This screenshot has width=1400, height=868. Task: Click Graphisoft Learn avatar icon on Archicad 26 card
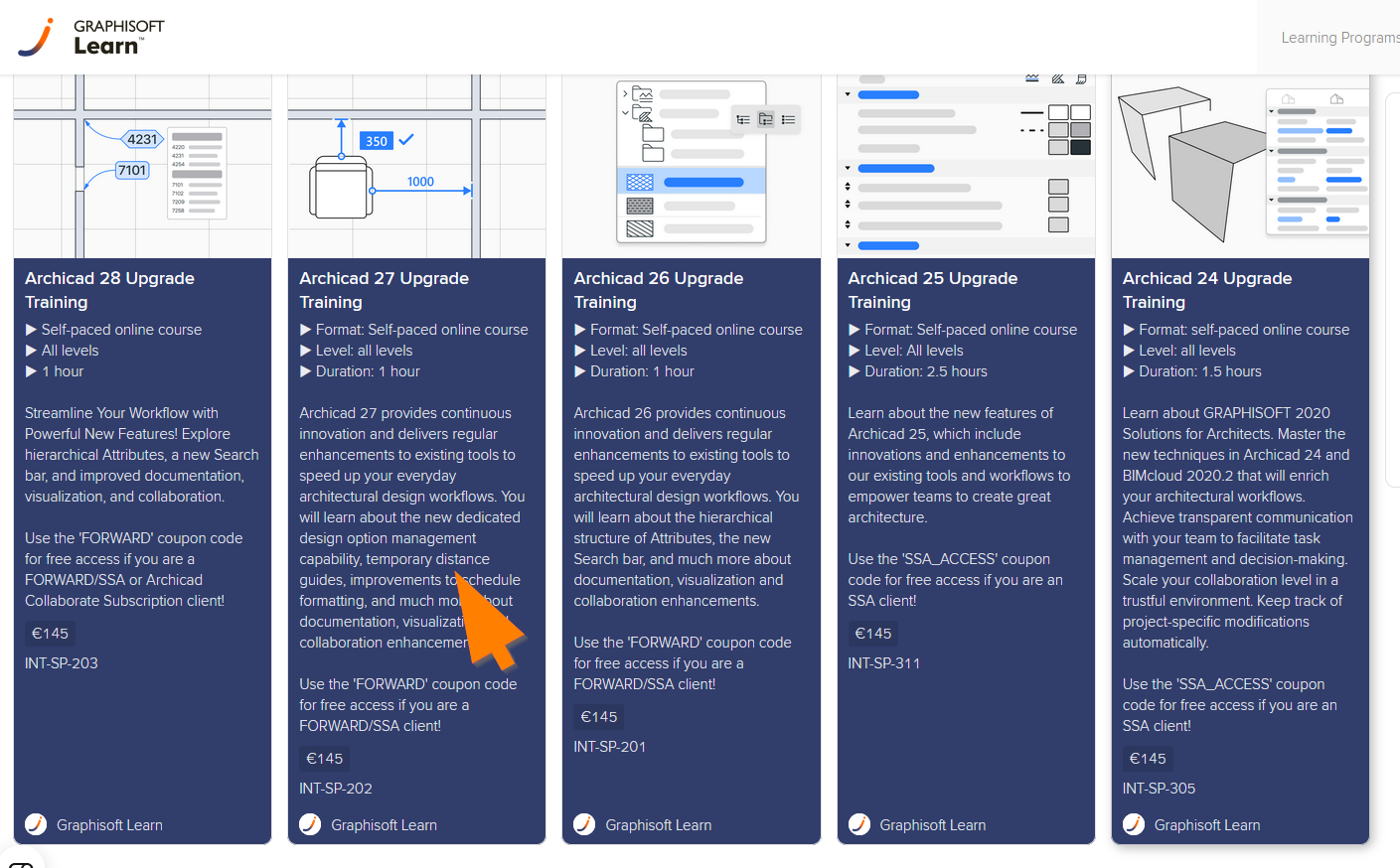[584, 824]
